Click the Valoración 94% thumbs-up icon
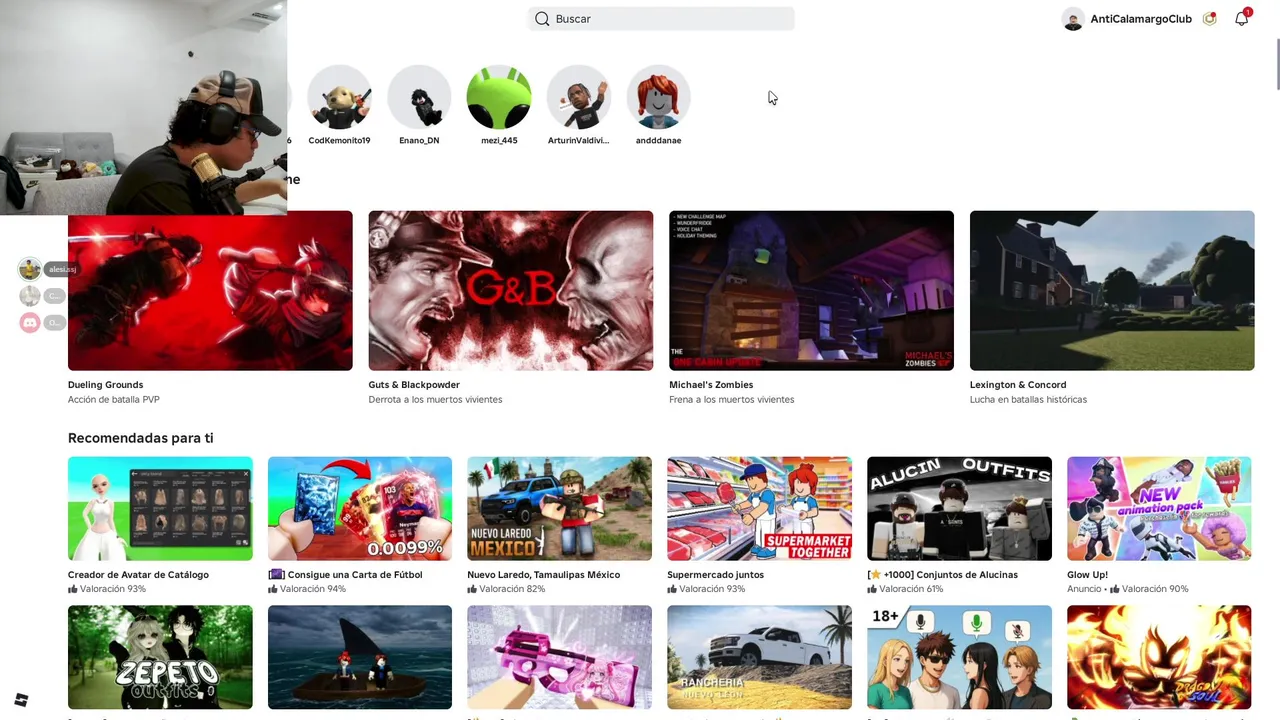The width and height of the screenshot is (1280, 720). click(273, 589)
